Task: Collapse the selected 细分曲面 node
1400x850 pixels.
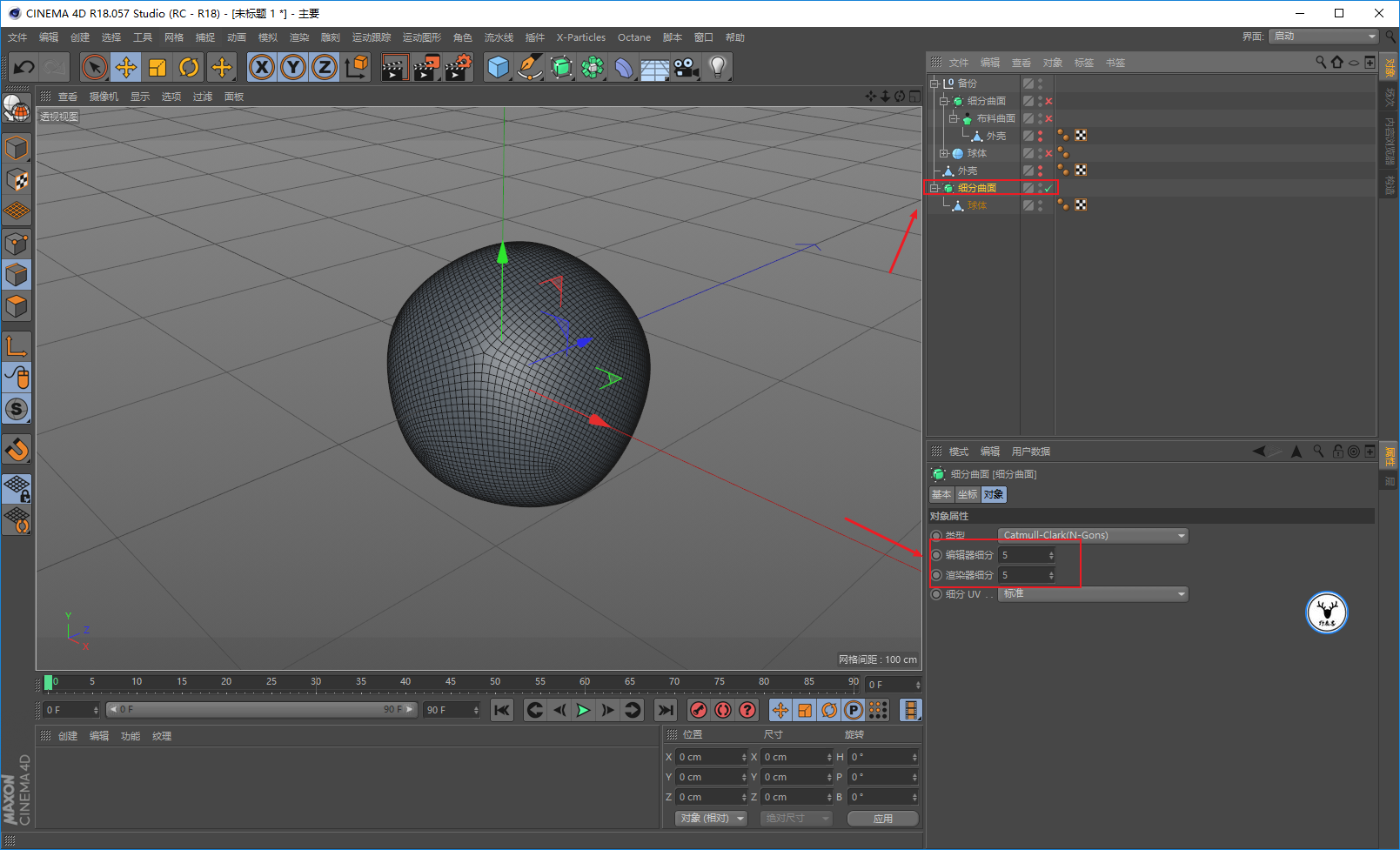Action: (934, 188)
